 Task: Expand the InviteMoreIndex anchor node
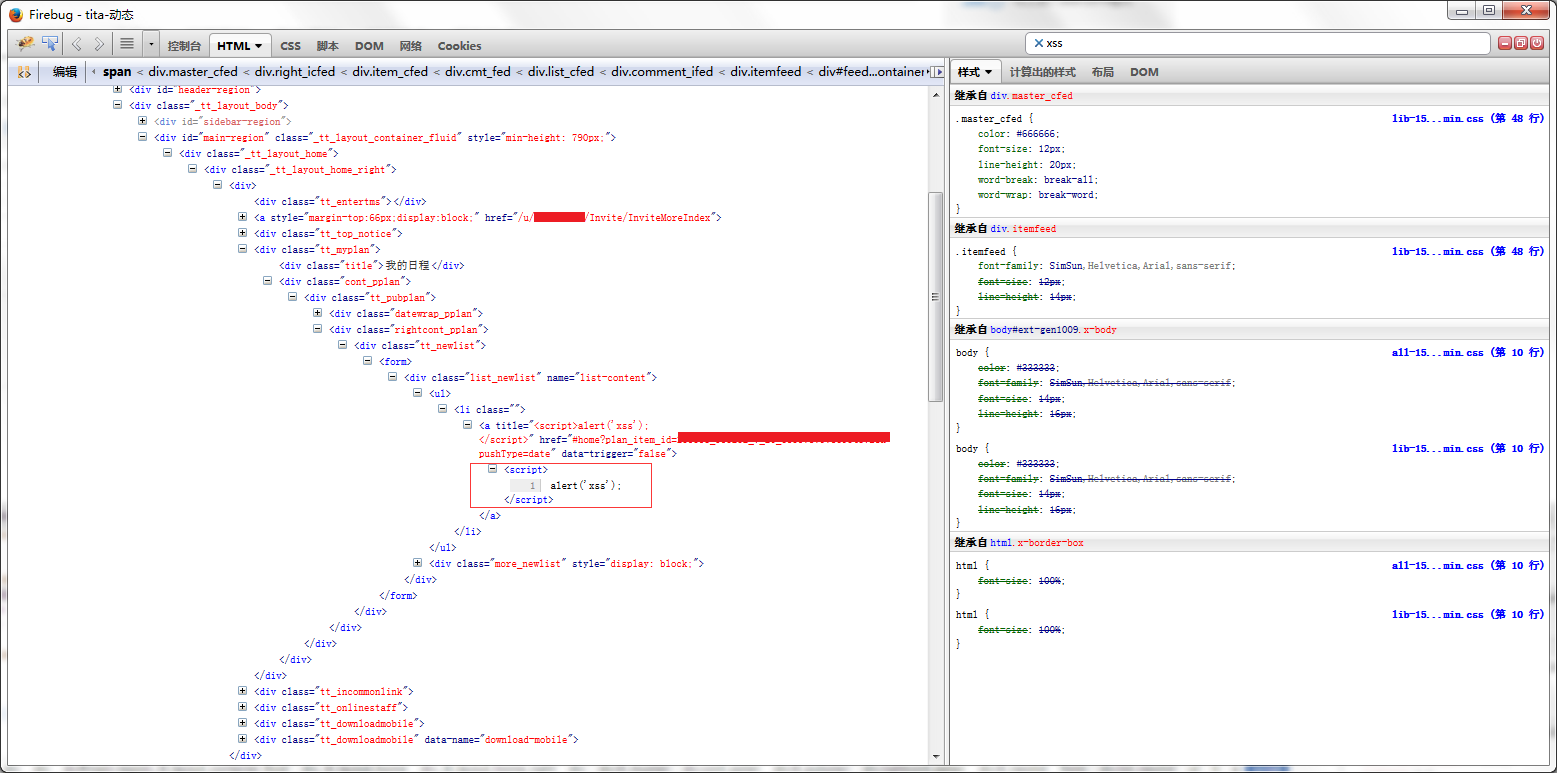pyautogui.click(x=242, y=217)
